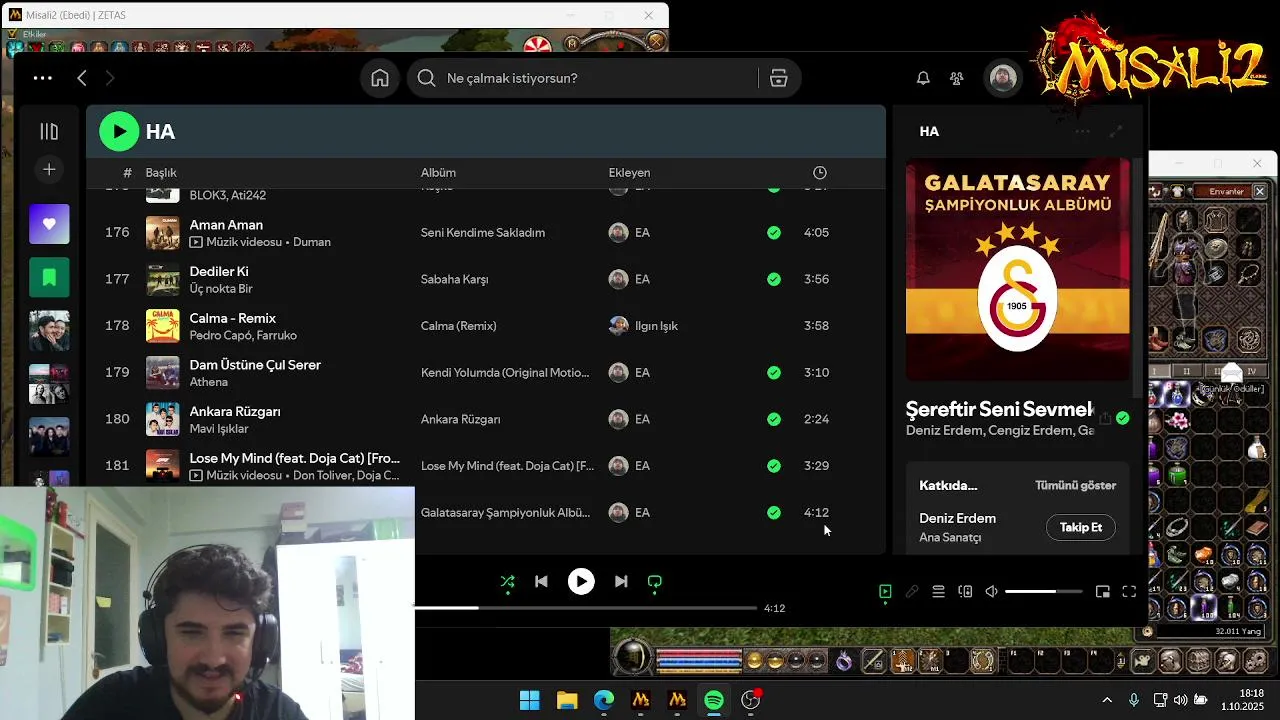Toggle saved check beside Şereftir Seni Sevmek
The width and height of the screenshot is (1280, 720).
click(x=1123, y=418)
